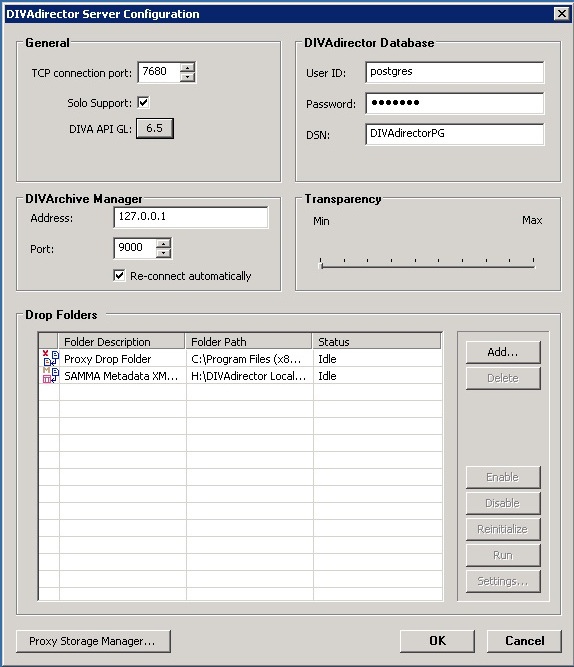
Task: Sort by Status column header
Action: 377,342
